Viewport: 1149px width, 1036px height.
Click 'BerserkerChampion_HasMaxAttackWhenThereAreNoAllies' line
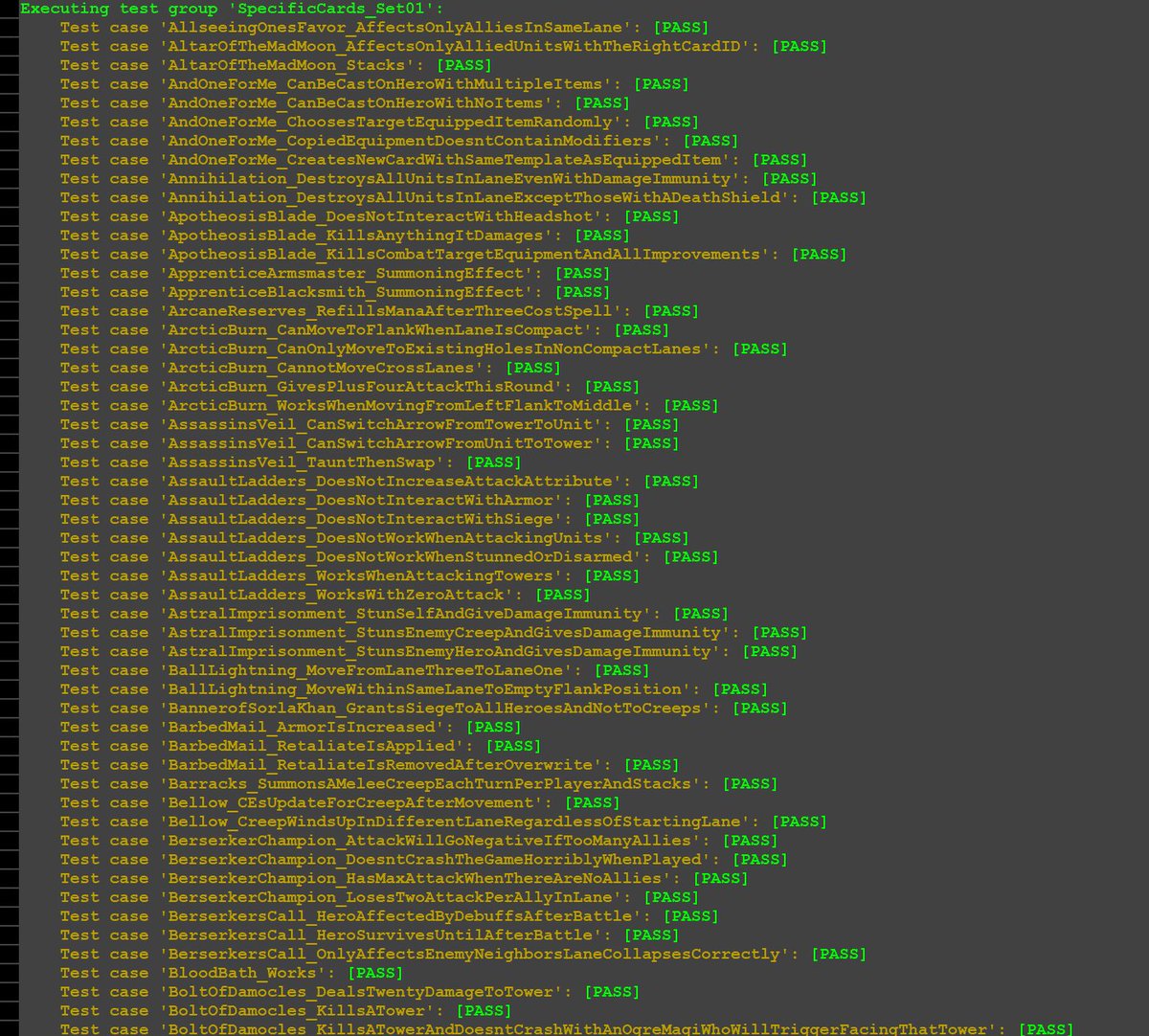pos(404,878)
